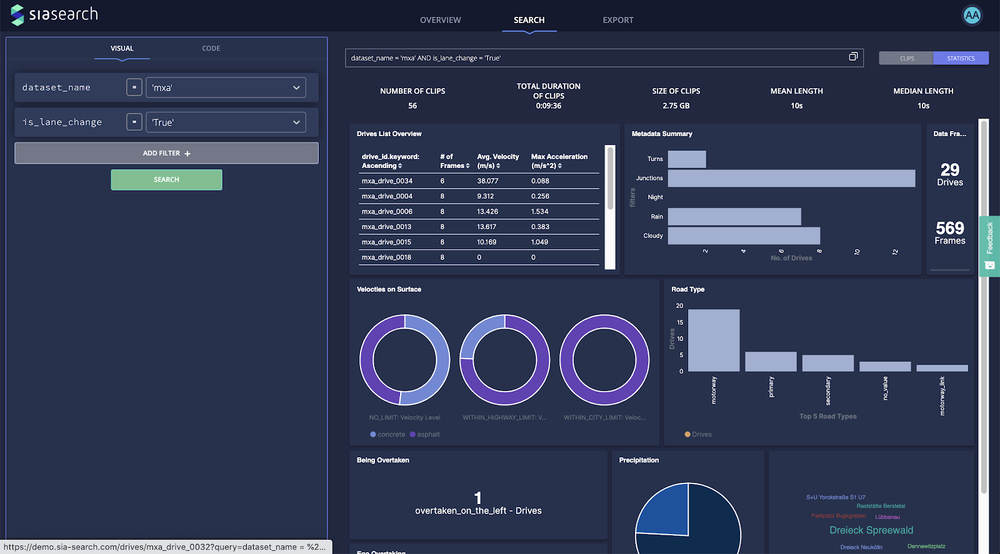Click the Precipitation pie chart
Screen dimensions: 1000x554
688,518
